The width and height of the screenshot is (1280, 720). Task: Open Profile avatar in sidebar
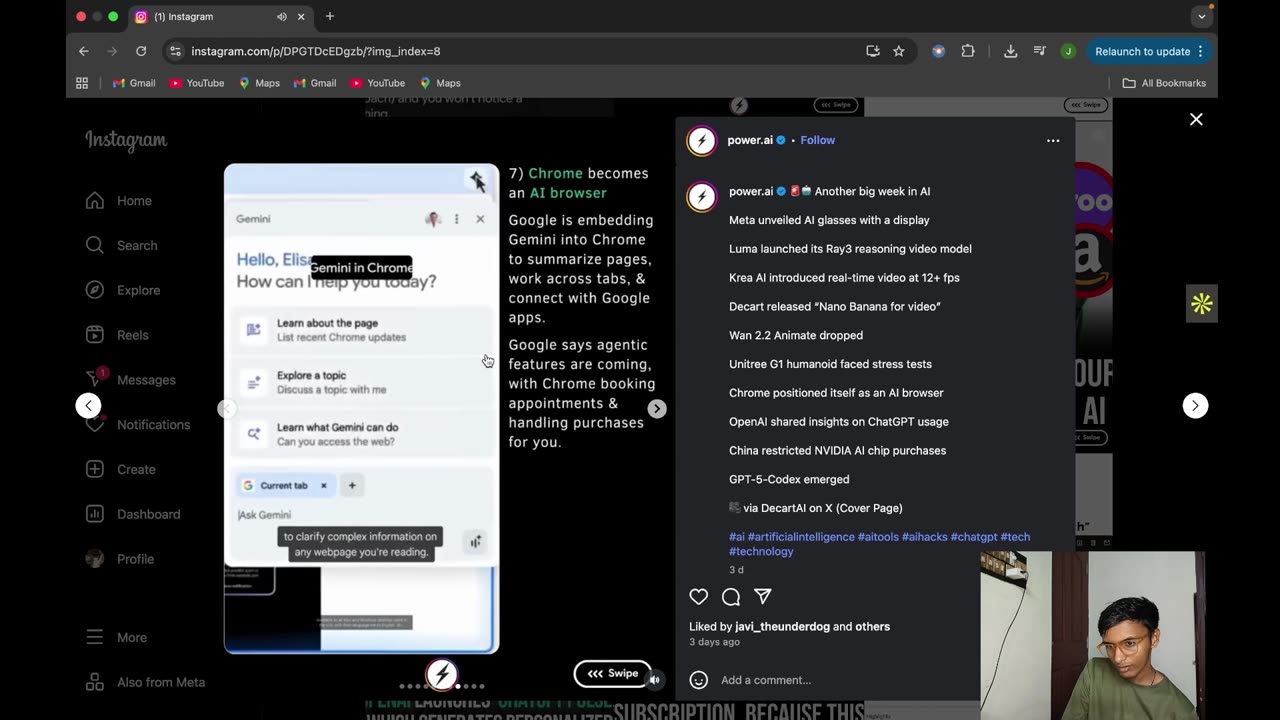95,559
